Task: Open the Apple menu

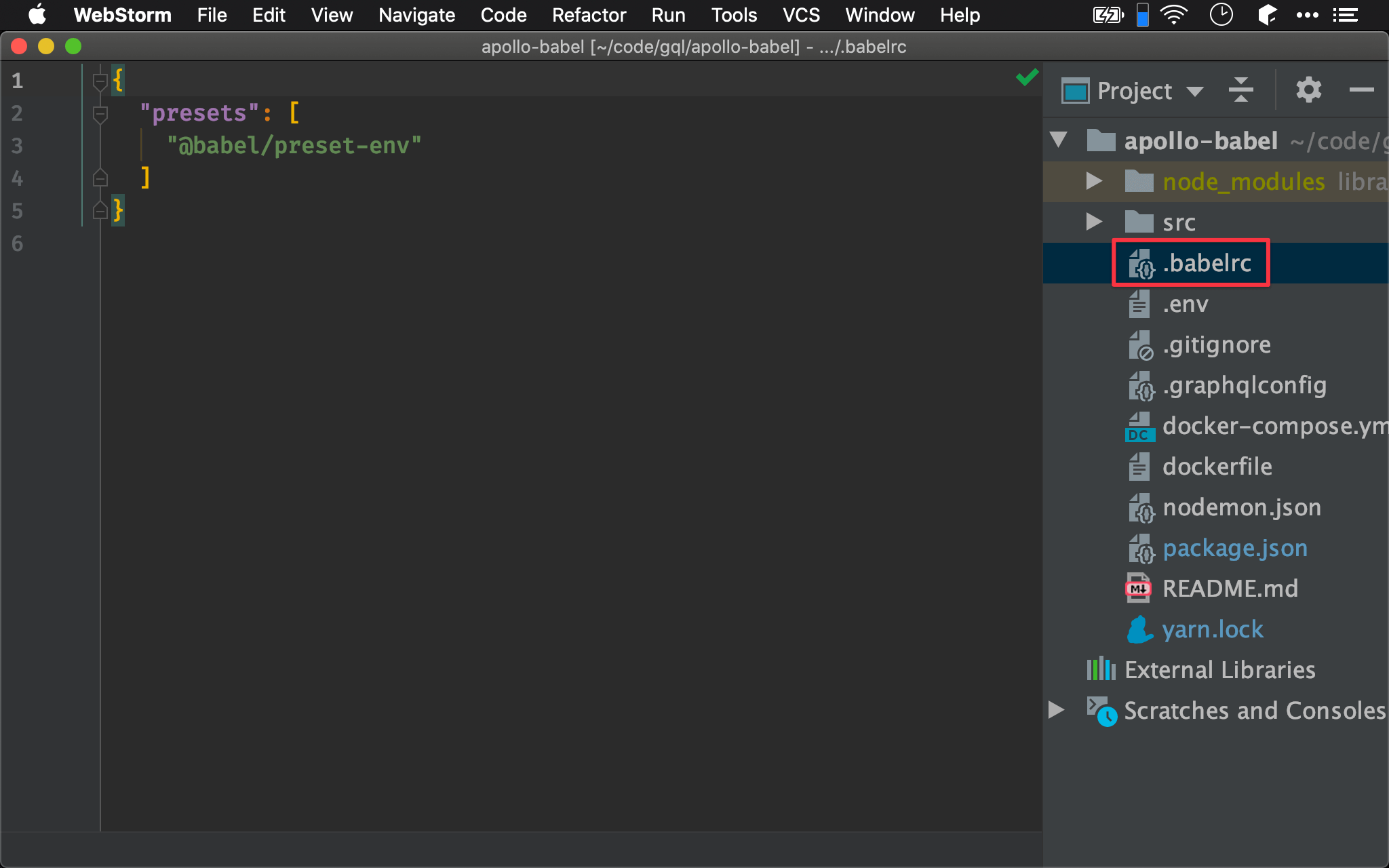Action: [x=37, y=14]
